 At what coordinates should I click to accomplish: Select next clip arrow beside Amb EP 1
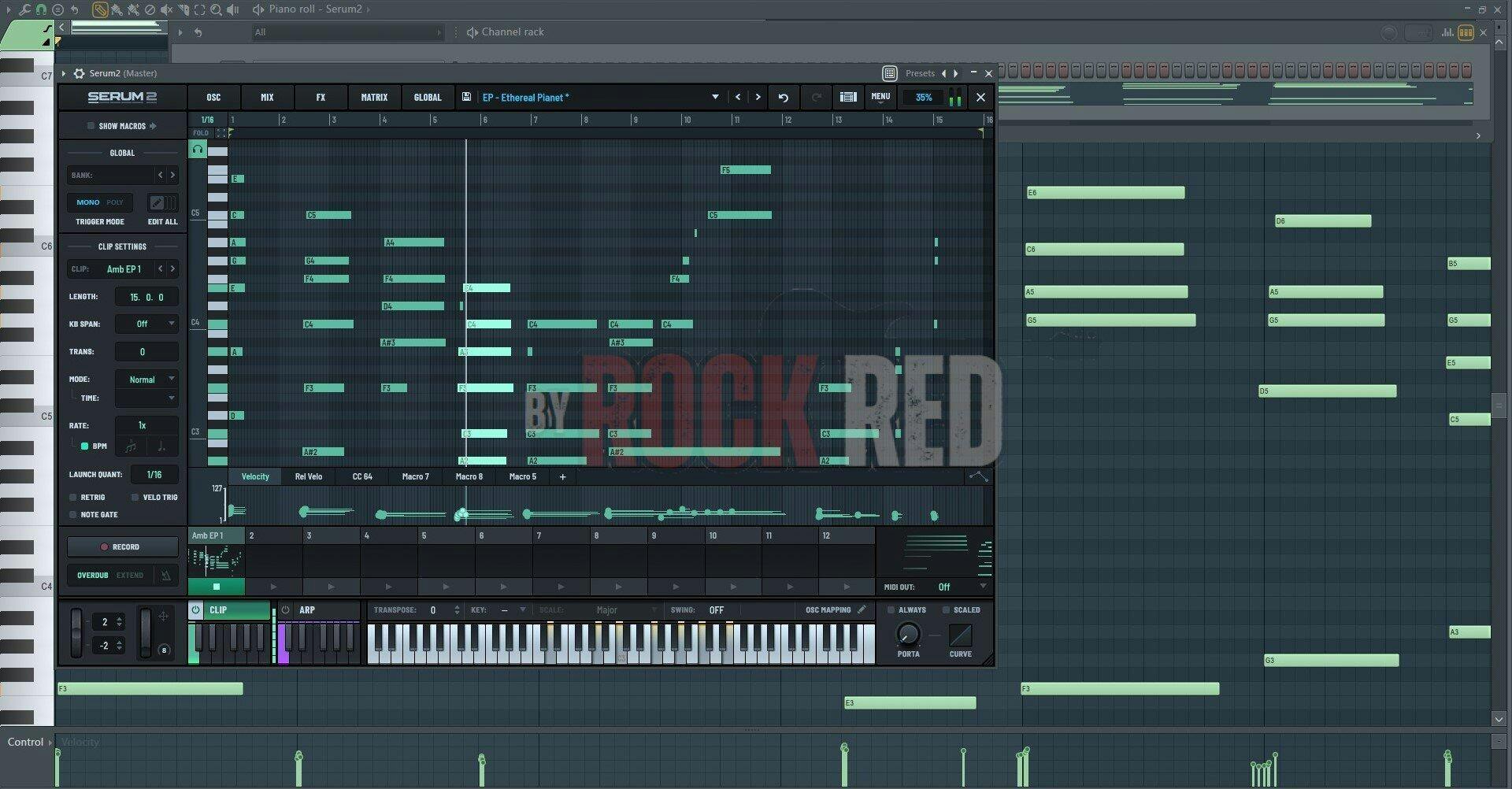(x=172, y=269)
